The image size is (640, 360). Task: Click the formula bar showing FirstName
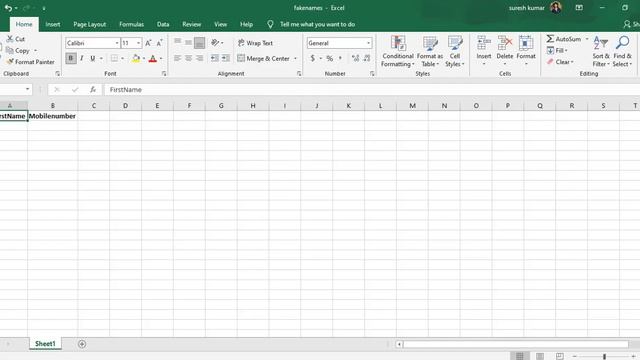[x=371, y=89]
